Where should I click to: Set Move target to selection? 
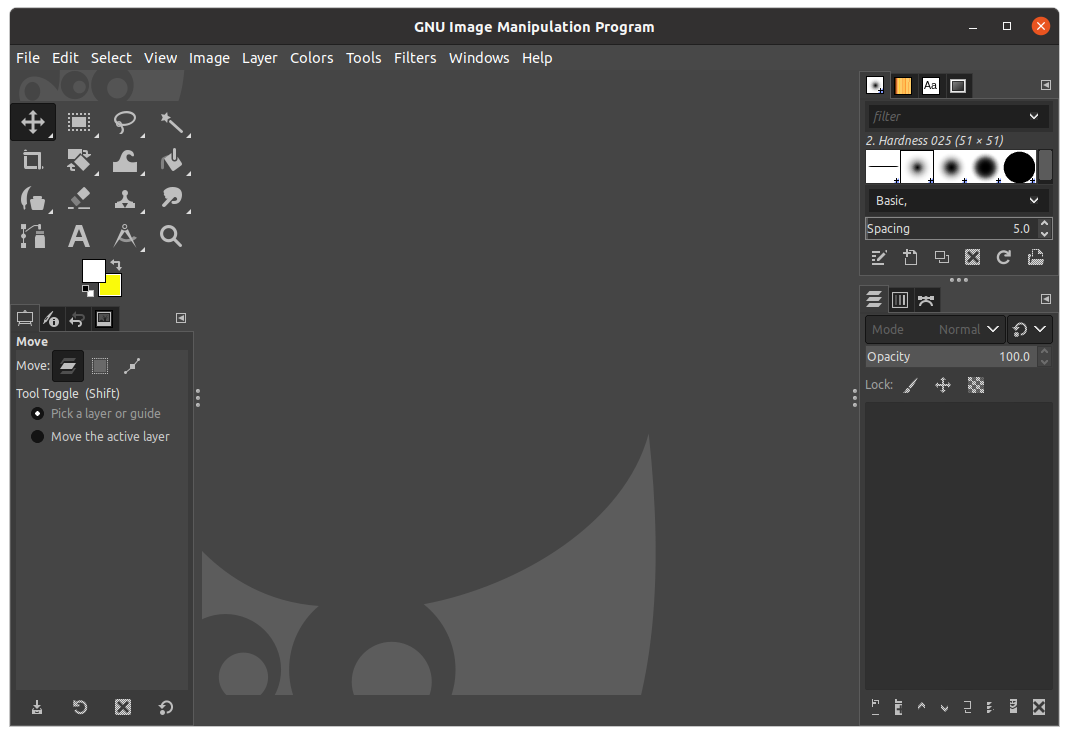(100, 366)
